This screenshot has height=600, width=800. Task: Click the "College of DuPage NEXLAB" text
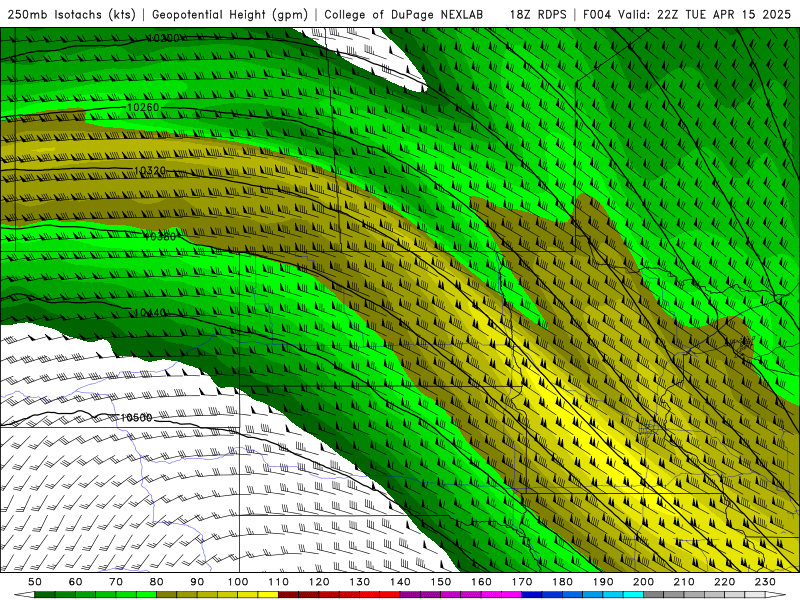[403, 14]
